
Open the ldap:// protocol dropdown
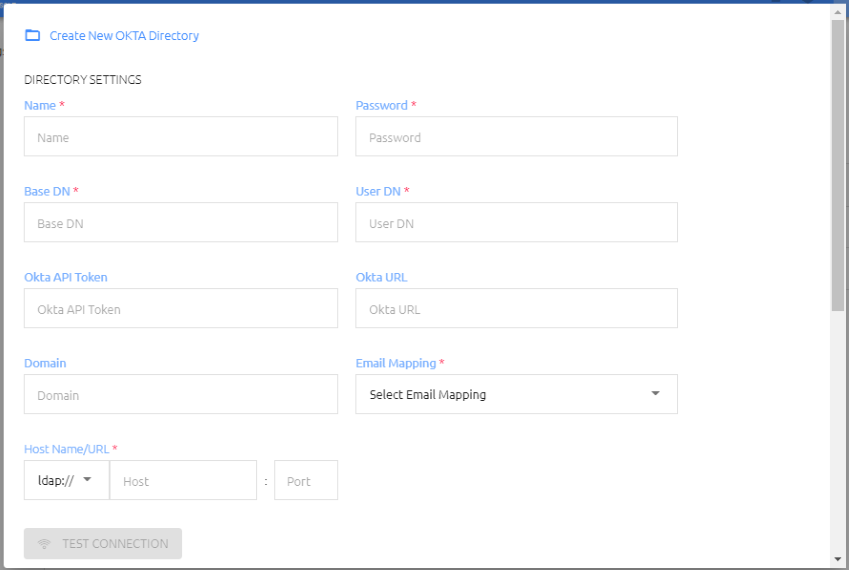(67, 480)
